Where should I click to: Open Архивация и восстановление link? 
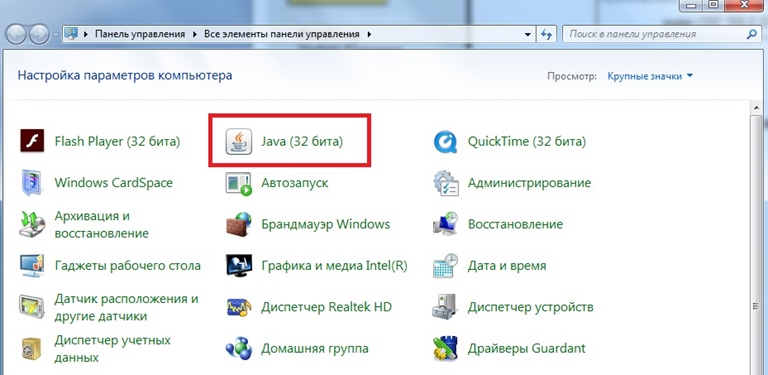tap(101, 224)
